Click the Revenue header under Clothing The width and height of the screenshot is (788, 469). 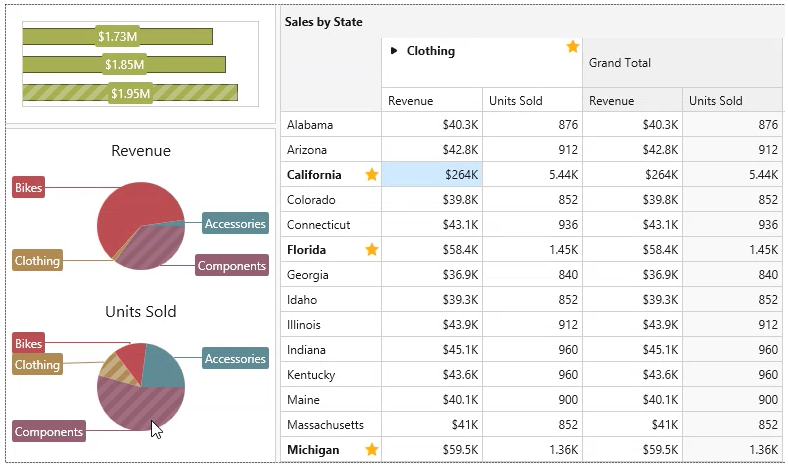click(411, 100)
